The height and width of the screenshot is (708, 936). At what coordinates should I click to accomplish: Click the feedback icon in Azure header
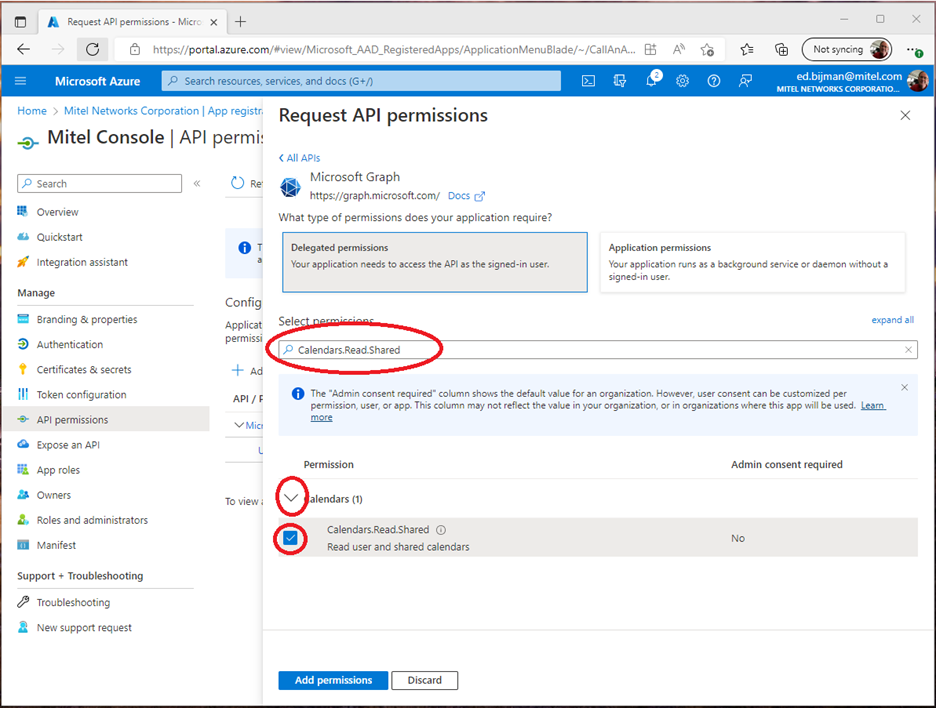pos(745,81)
